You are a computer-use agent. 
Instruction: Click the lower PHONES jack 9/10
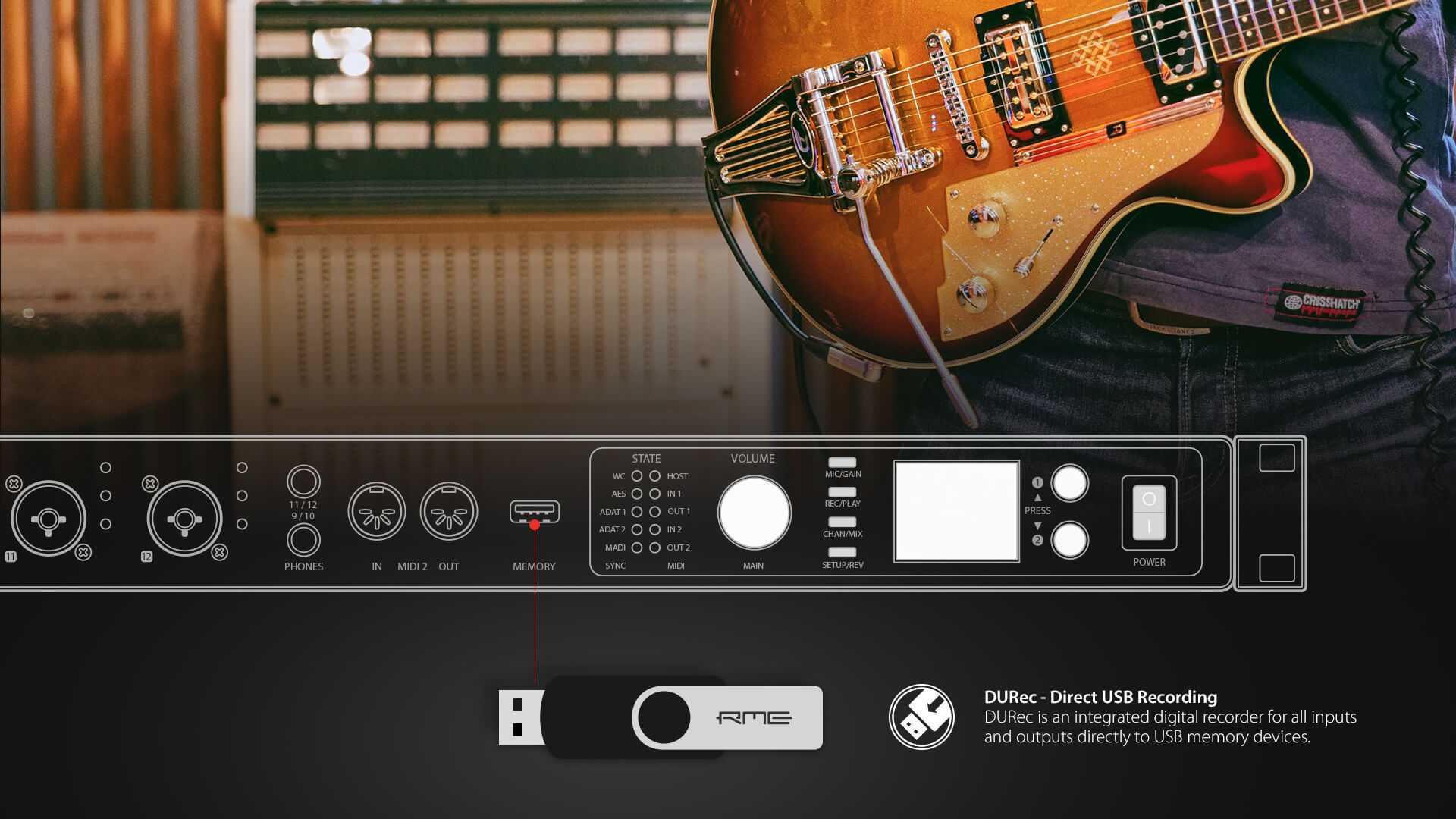[x=303, y=540]
